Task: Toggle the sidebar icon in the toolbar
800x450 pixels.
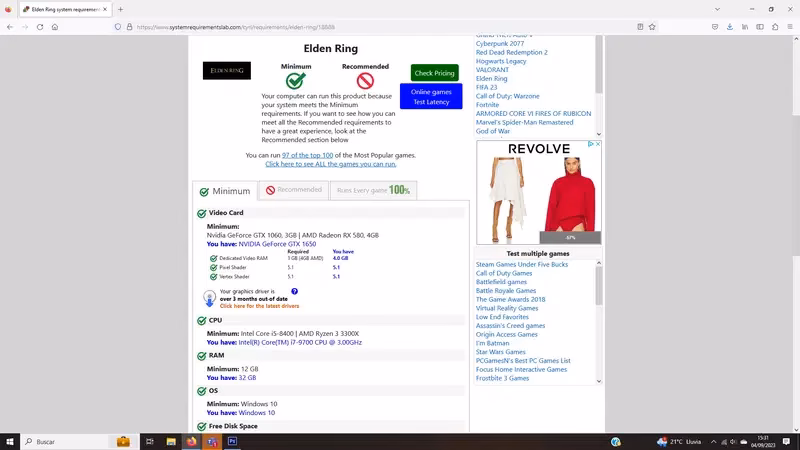Action: point(760,27)
